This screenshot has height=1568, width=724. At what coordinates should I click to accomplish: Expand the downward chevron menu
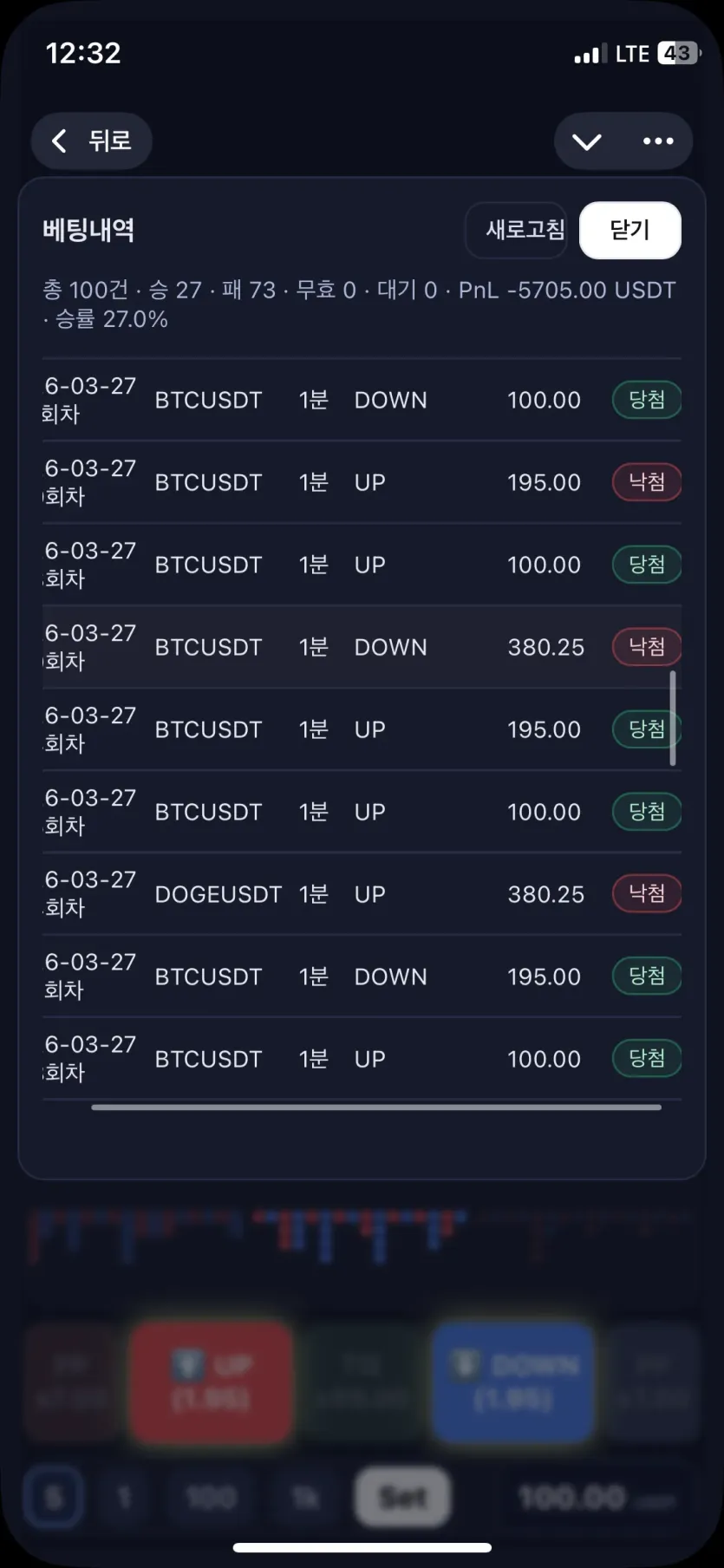pyautogui.click(x=587, y=141)
